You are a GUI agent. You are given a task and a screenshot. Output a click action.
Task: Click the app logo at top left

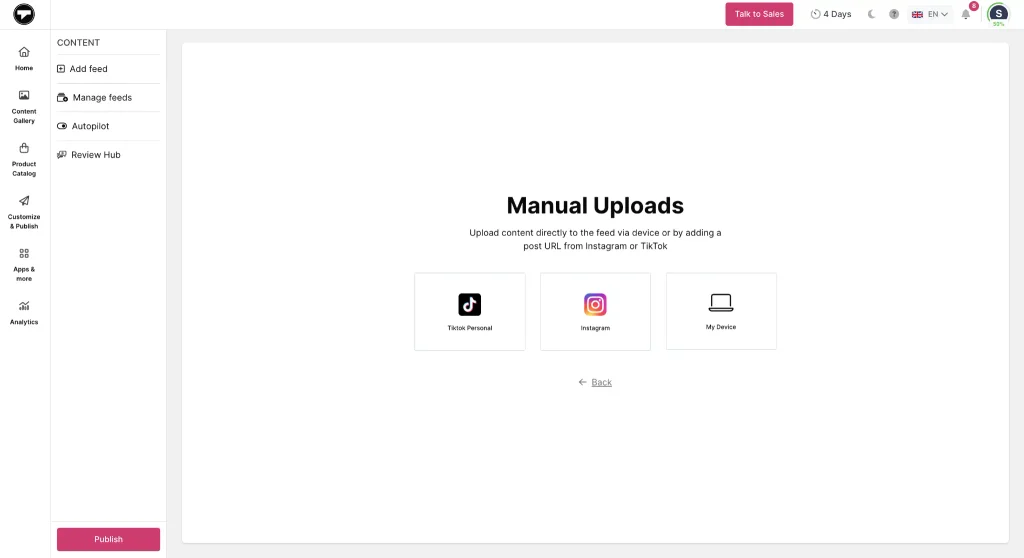[x=24, y=14]
